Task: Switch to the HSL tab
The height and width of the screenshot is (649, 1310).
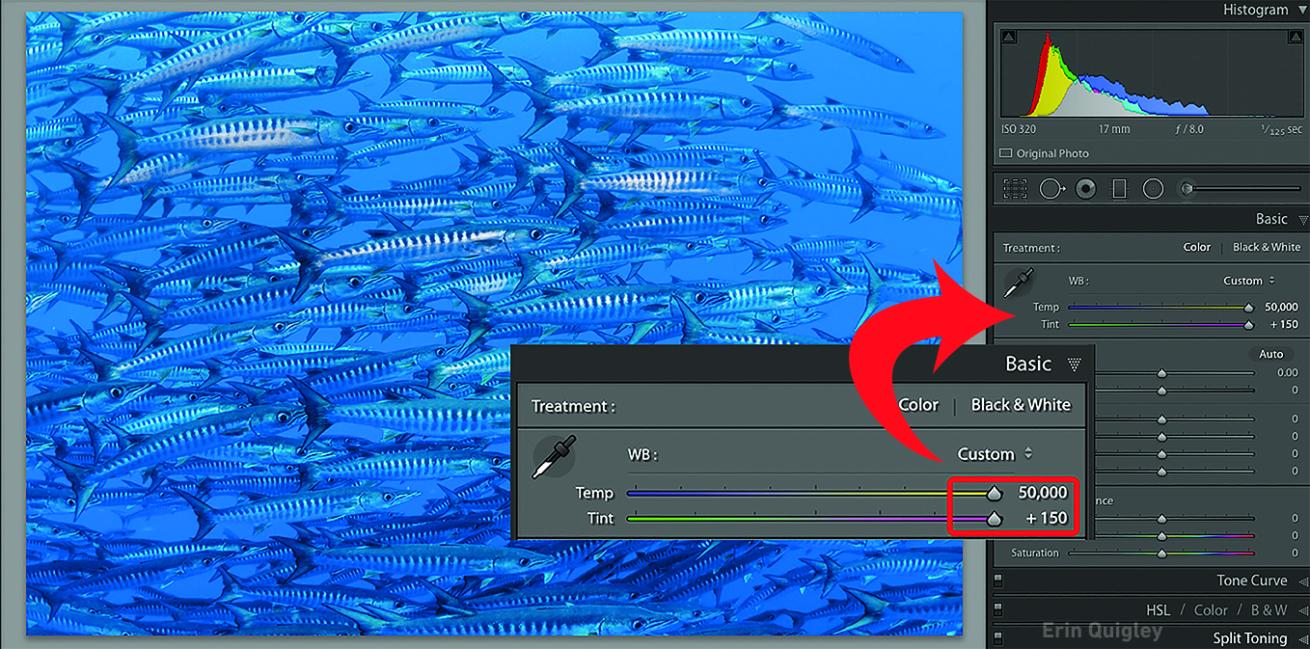Action: click(1158, 610)
